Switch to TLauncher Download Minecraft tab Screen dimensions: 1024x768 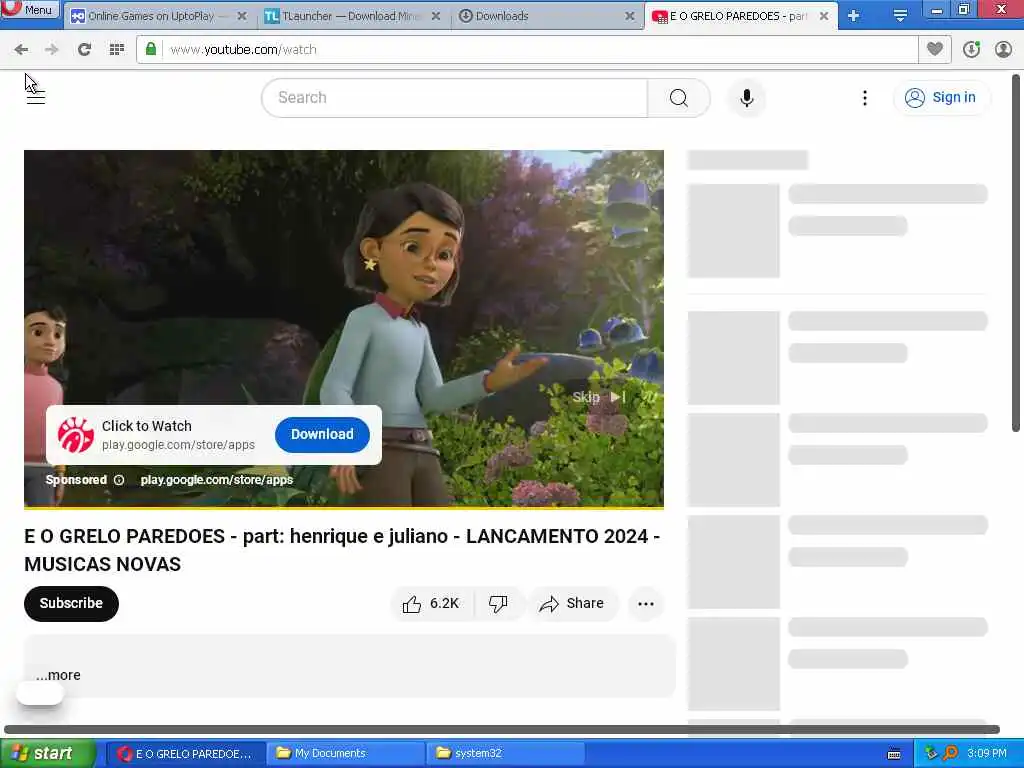pyautogui.click(x=351, y=16)
